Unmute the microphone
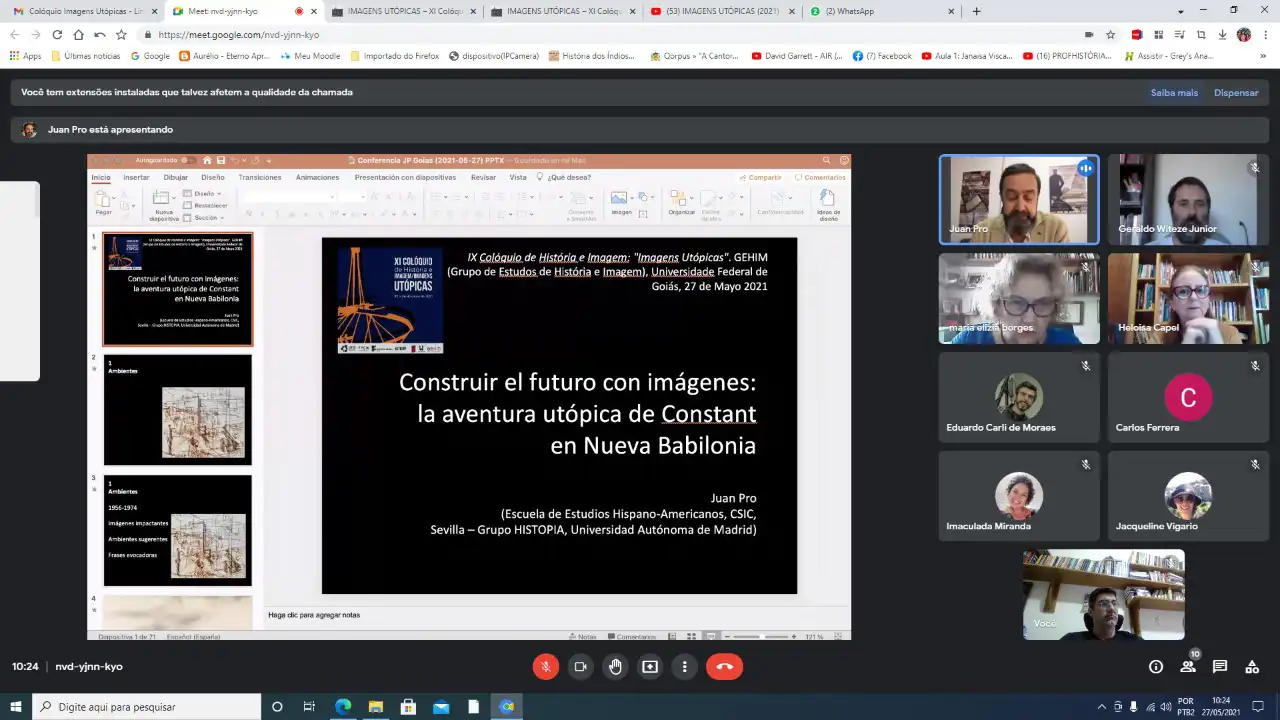 (545, 667)
